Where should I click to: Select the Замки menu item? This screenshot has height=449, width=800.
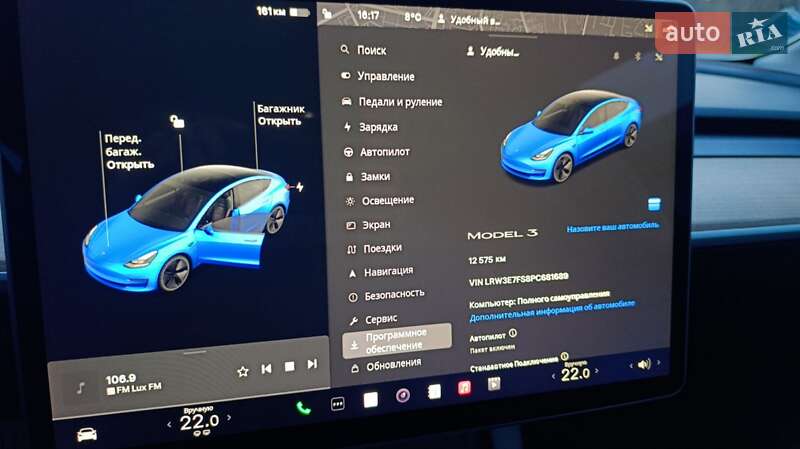coord(368,177)
